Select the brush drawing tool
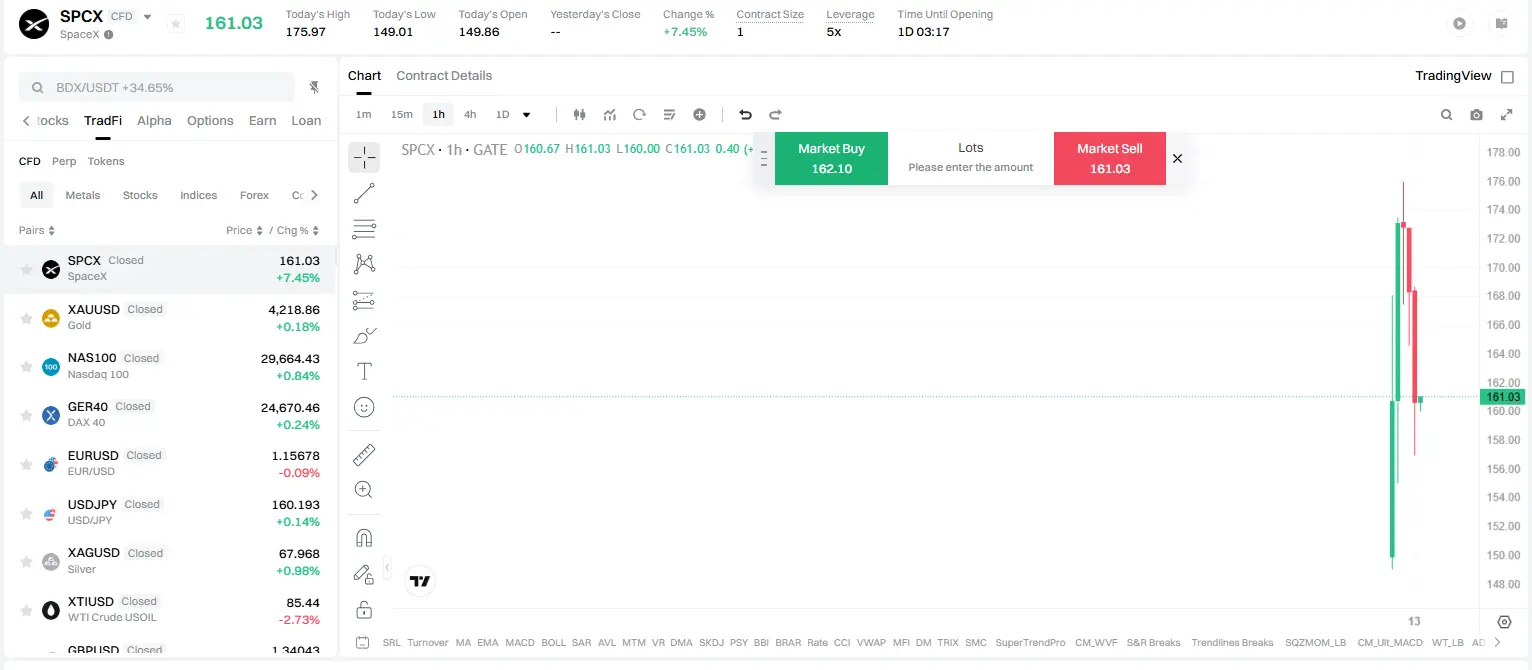The image size is (1532, 670). click(364, 336)
